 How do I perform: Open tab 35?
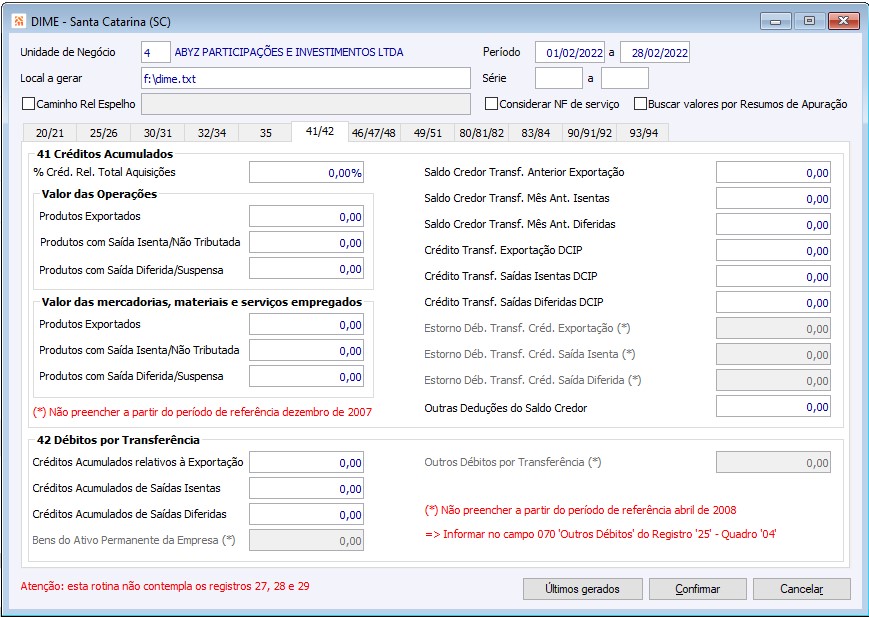[265, 133]
